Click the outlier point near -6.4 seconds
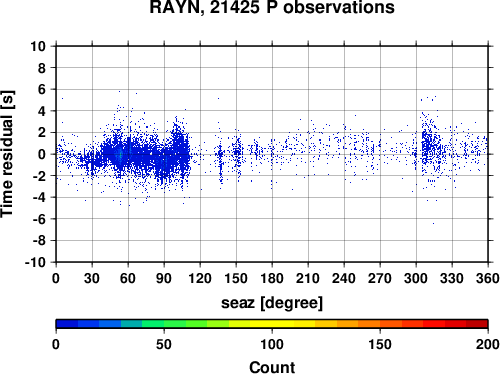 click(x=433, y=223)
